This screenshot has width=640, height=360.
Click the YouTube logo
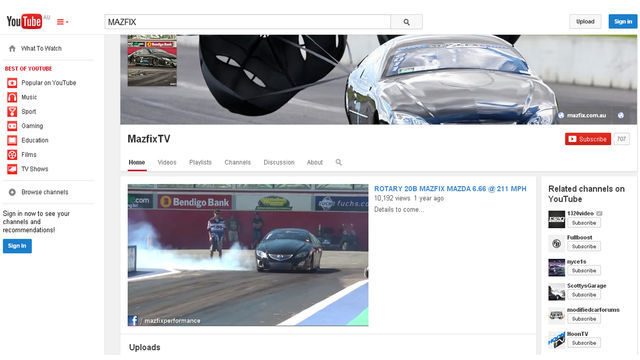point(24,21)
